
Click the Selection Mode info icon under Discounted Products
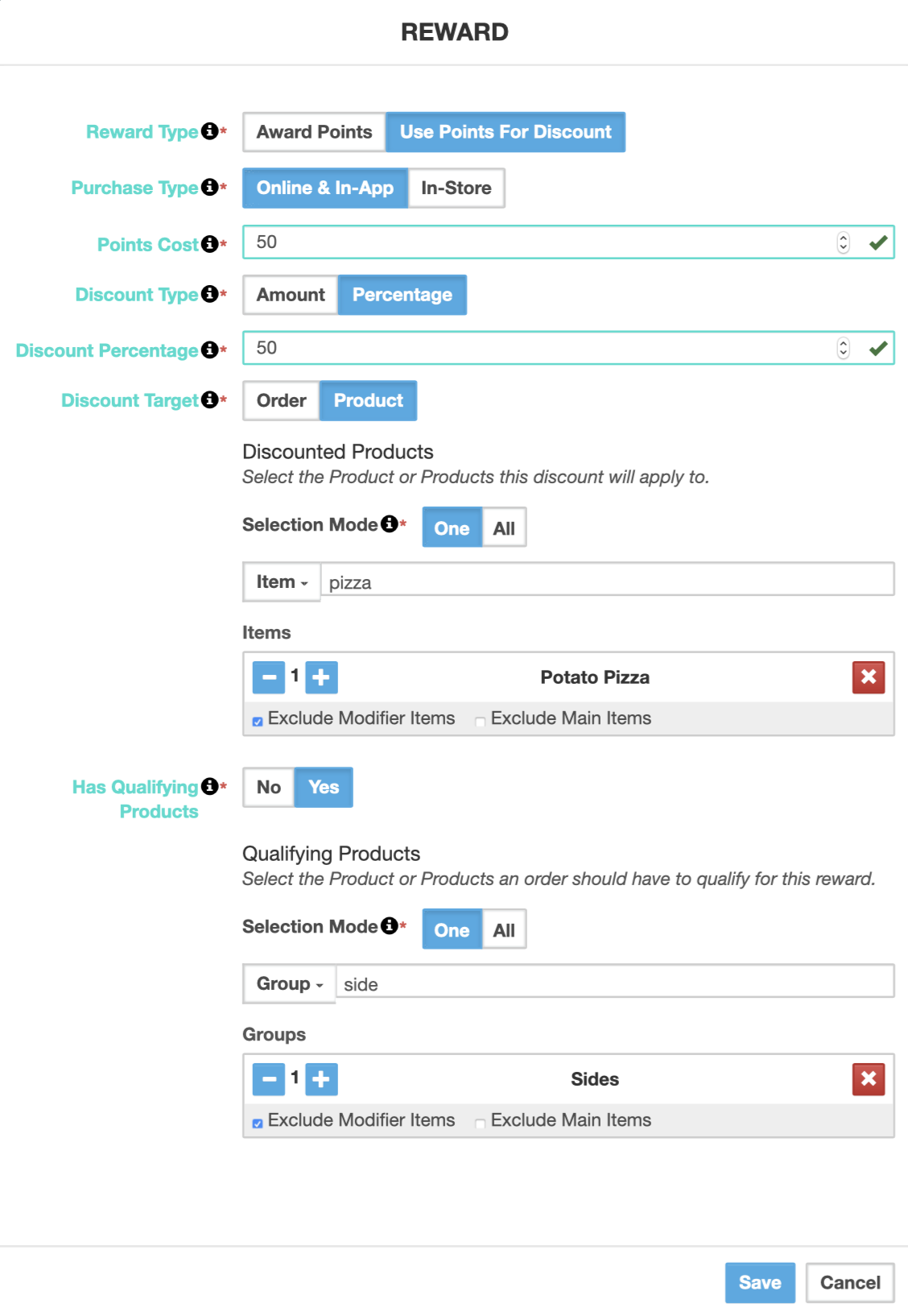tap(390, 523)
